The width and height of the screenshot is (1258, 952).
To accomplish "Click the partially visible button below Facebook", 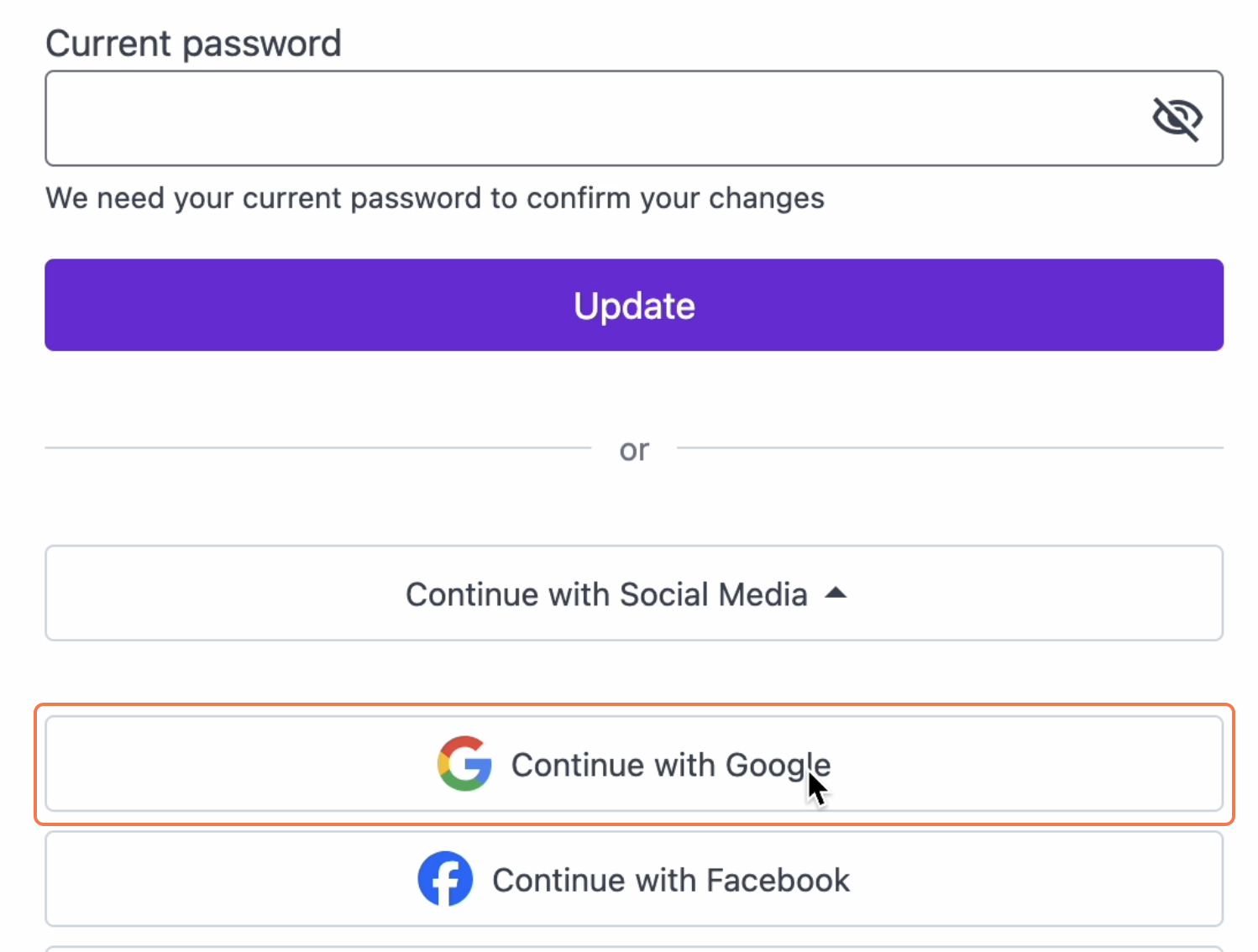I will [633, 949].
